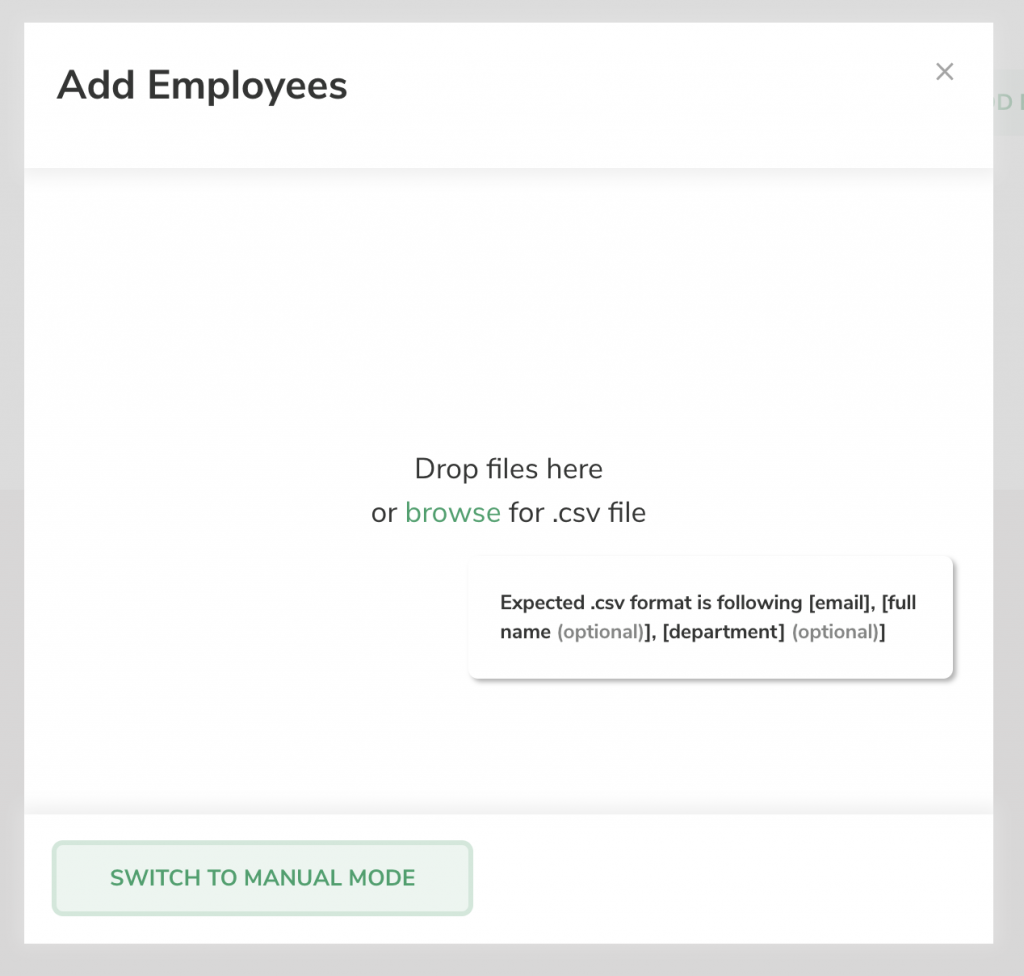
Task: Click the 'for .csv file' text
Action: coord(577,513)
